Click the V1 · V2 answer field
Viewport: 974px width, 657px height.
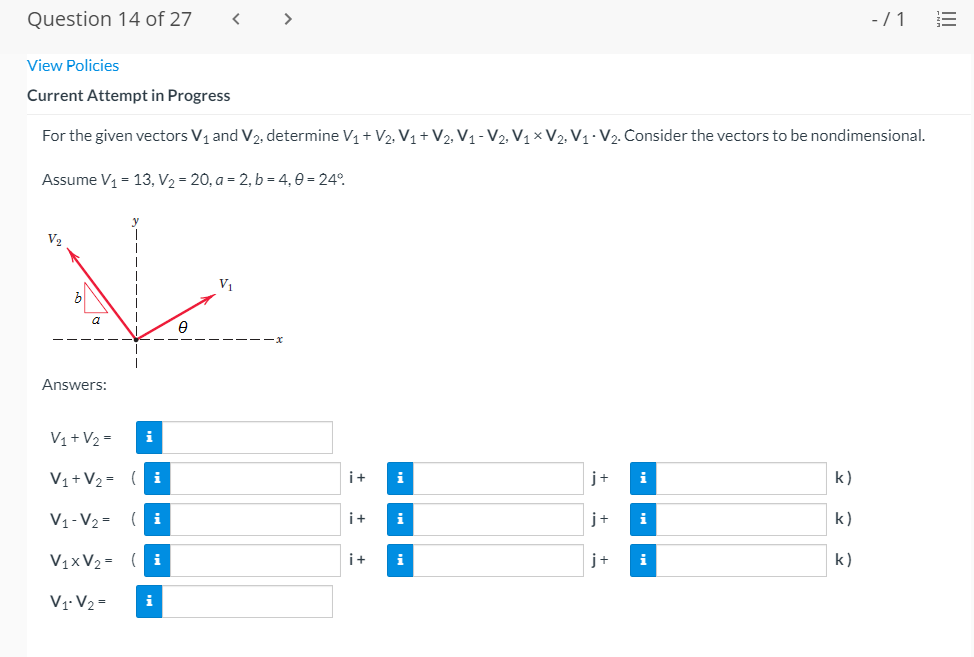(248, 601)
